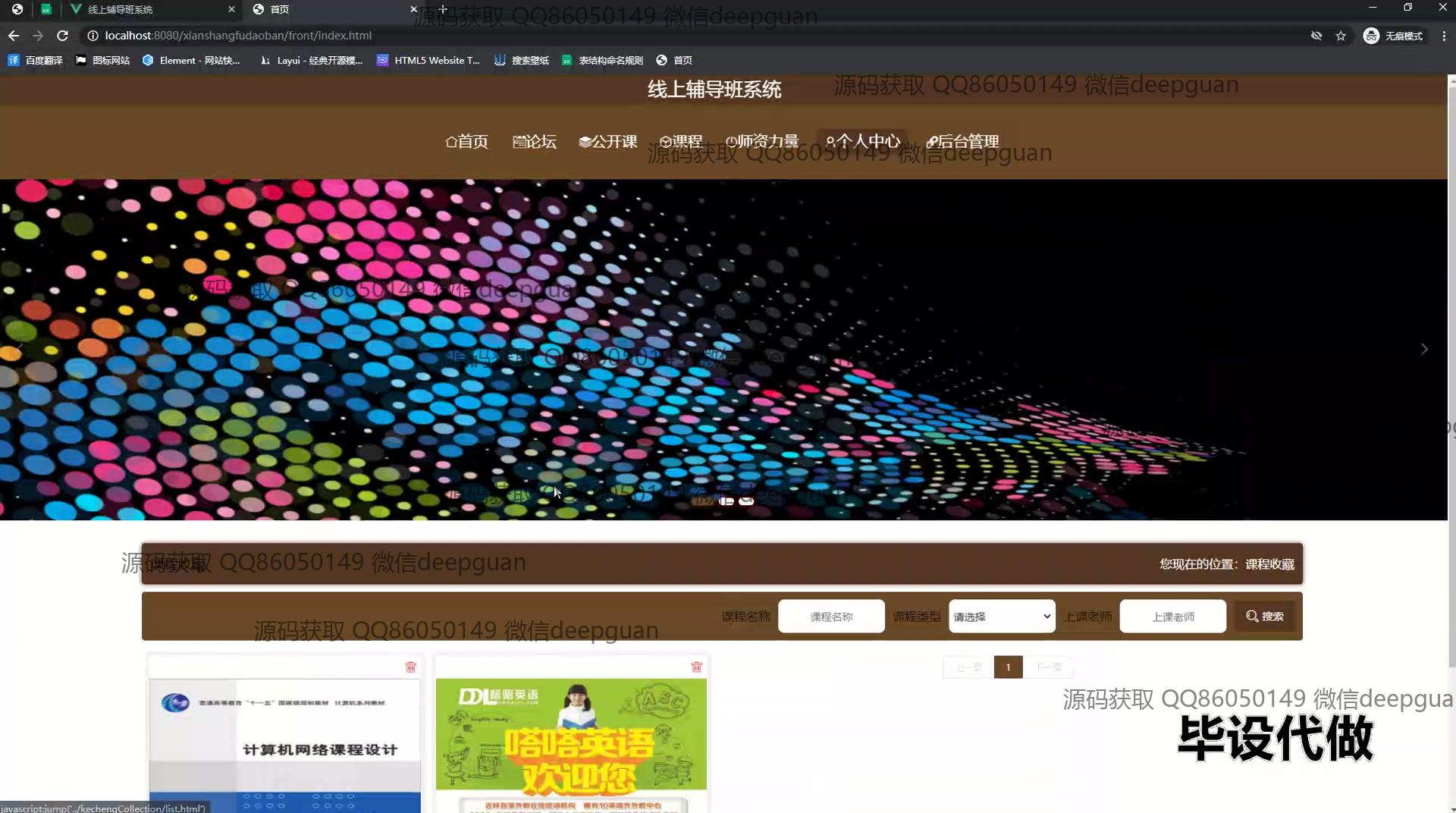
Task: Go to 论坛 in navigation bar
Action: pos(535,142)
